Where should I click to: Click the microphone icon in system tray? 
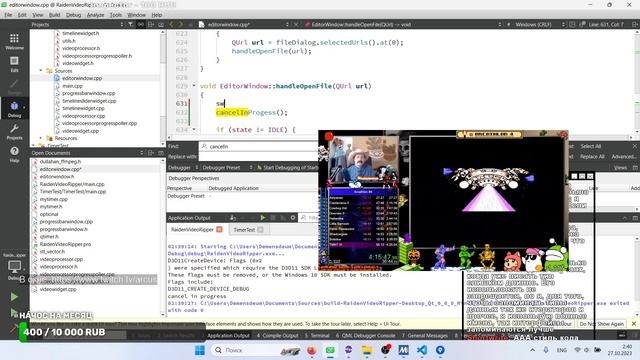point(546,350)
